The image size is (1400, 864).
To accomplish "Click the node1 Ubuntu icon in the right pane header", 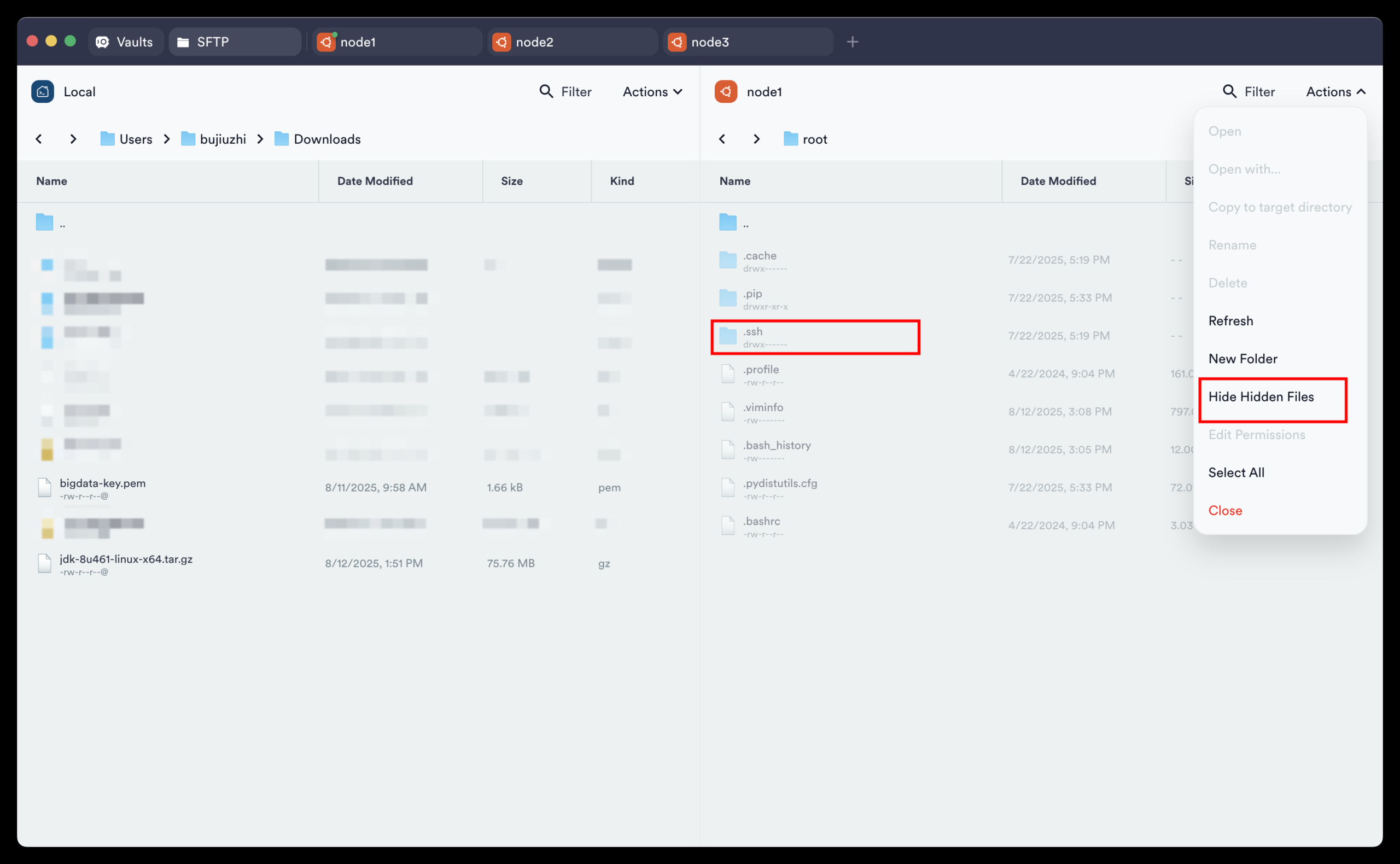I will pos(726,91).
